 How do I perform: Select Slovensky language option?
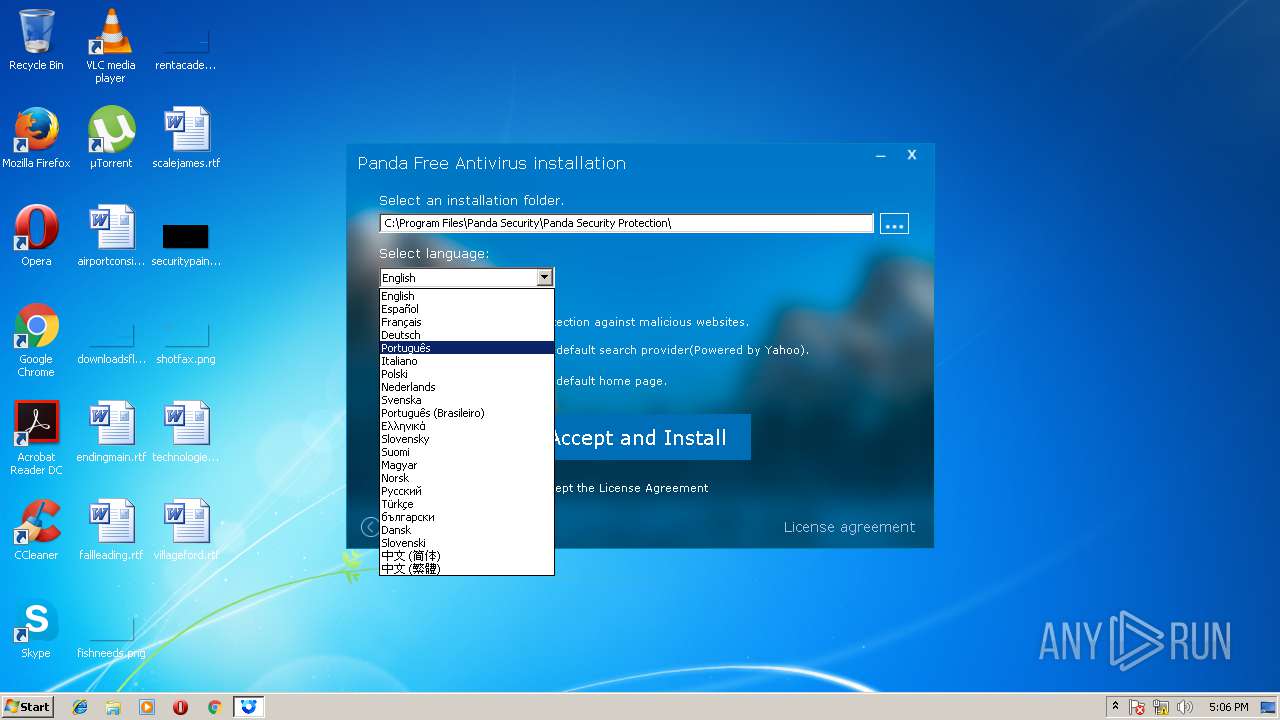(467, 439)
